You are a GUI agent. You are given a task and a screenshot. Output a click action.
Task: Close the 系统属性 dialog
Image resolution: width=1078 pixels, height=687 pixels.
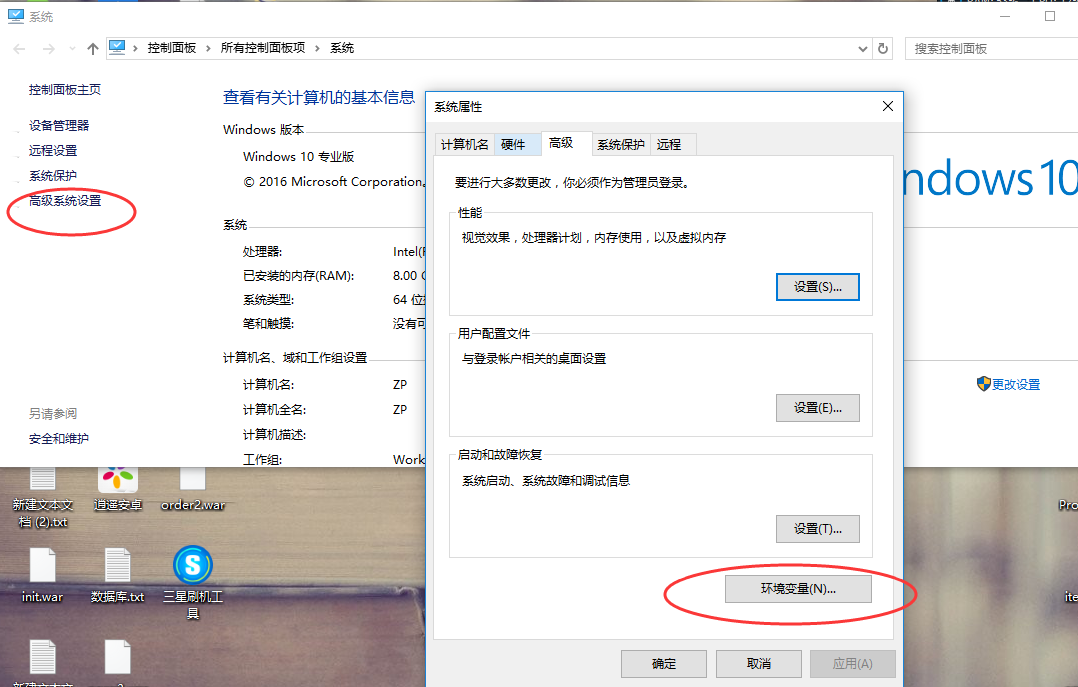click(x=888, y=106)
